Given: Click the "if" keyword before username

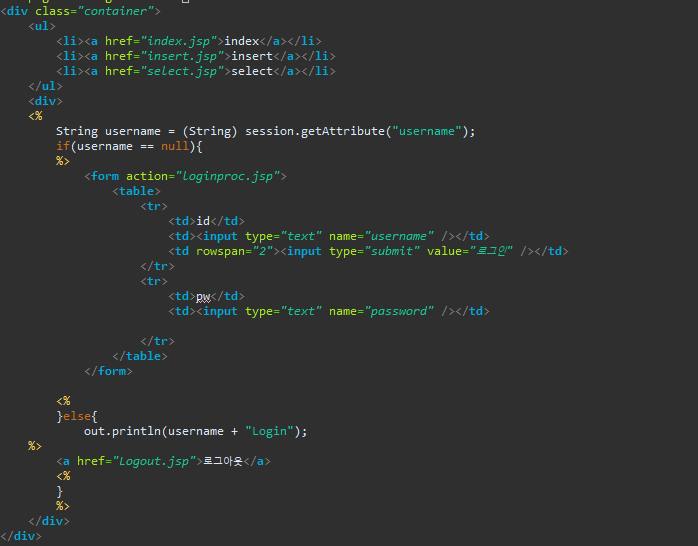Looking at the screenshot, I should (x=63, y=146).
